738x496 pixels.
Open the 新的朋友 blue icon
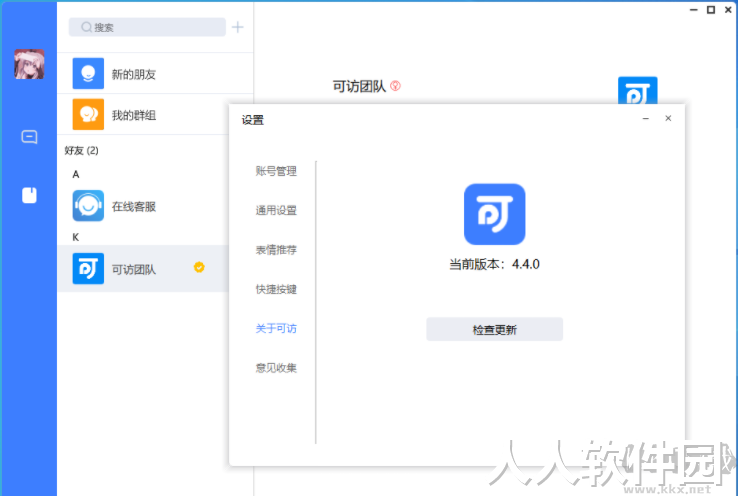point(88,73)
